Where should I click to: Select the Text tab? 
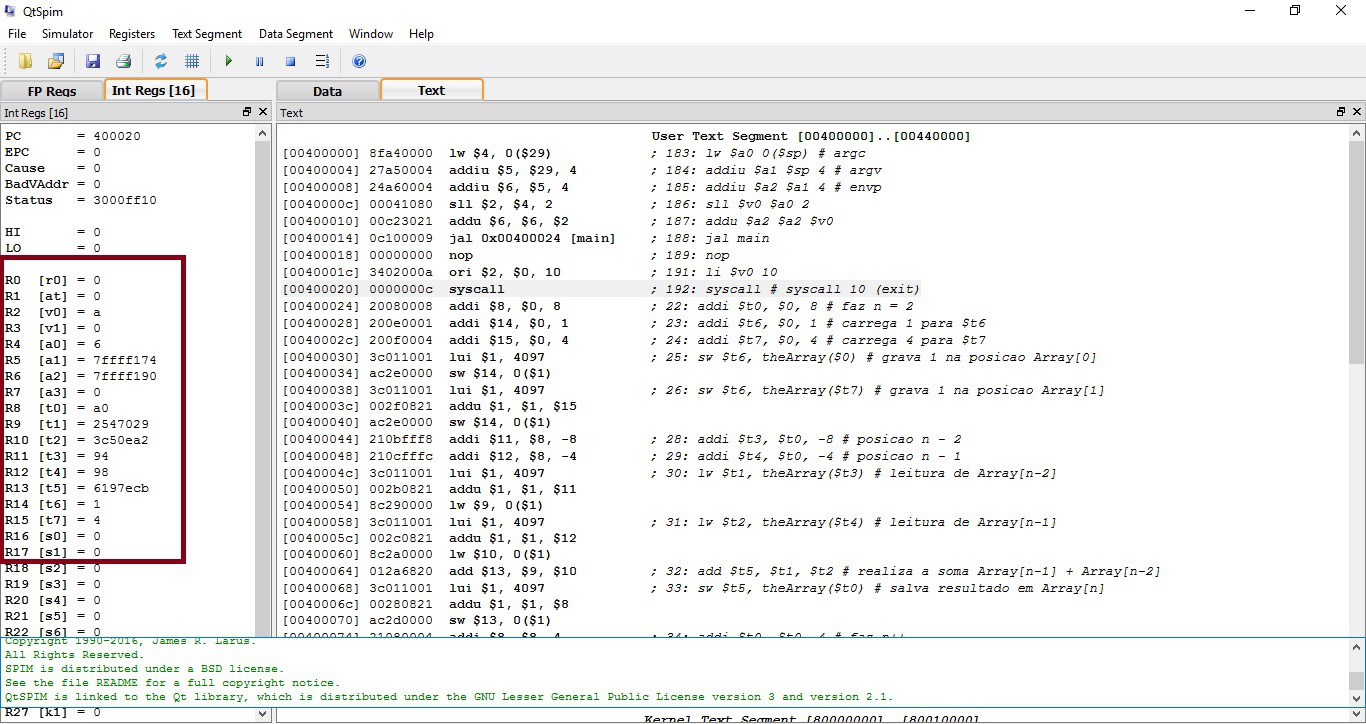point(431,90)
